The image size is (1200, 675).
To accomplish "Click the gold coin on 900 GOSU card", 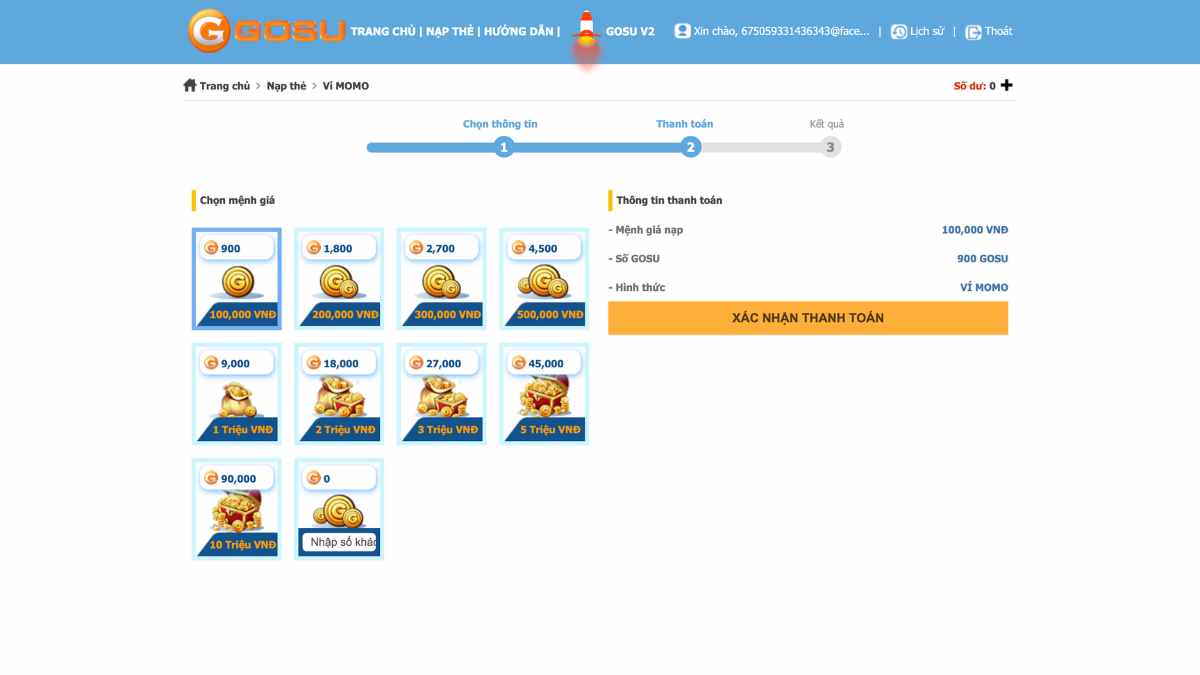I will 238,283.
